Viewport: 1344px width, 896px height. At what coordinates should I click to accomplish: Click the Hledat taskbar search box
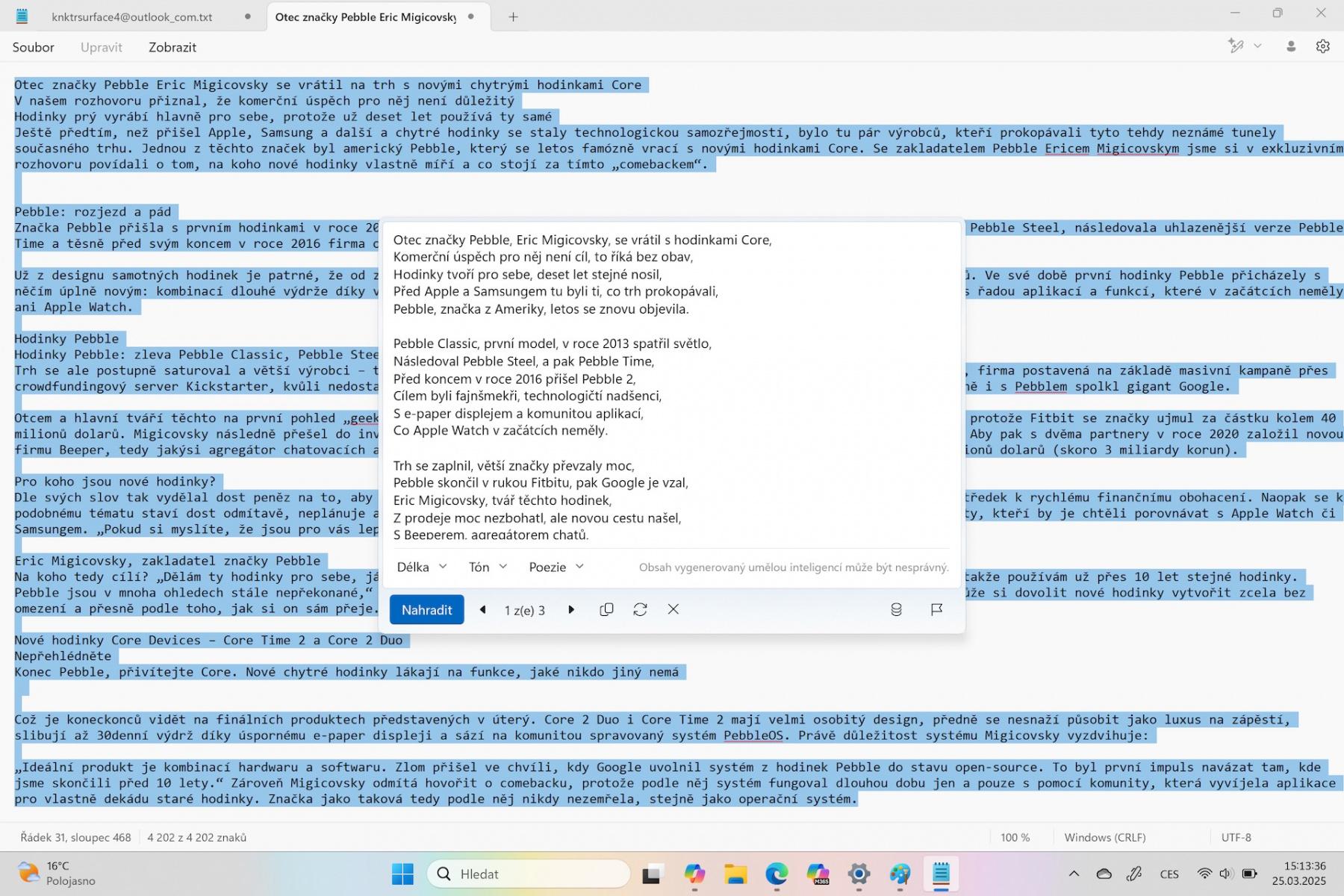(x=529, y=874)
